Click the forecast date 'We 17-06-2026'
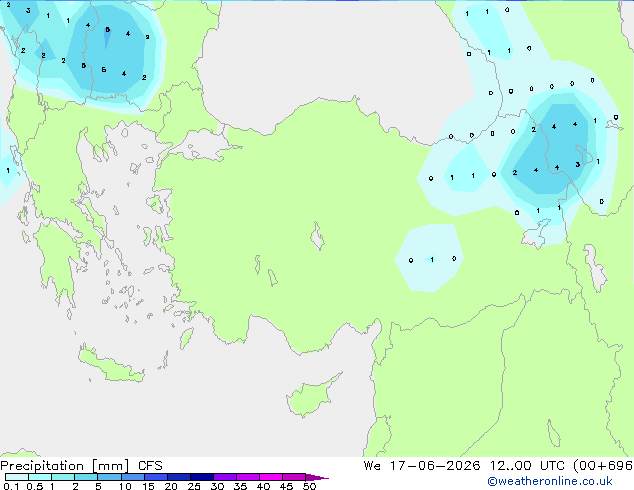Viewport: 634px width, 490px height. [x=422, y=466]
